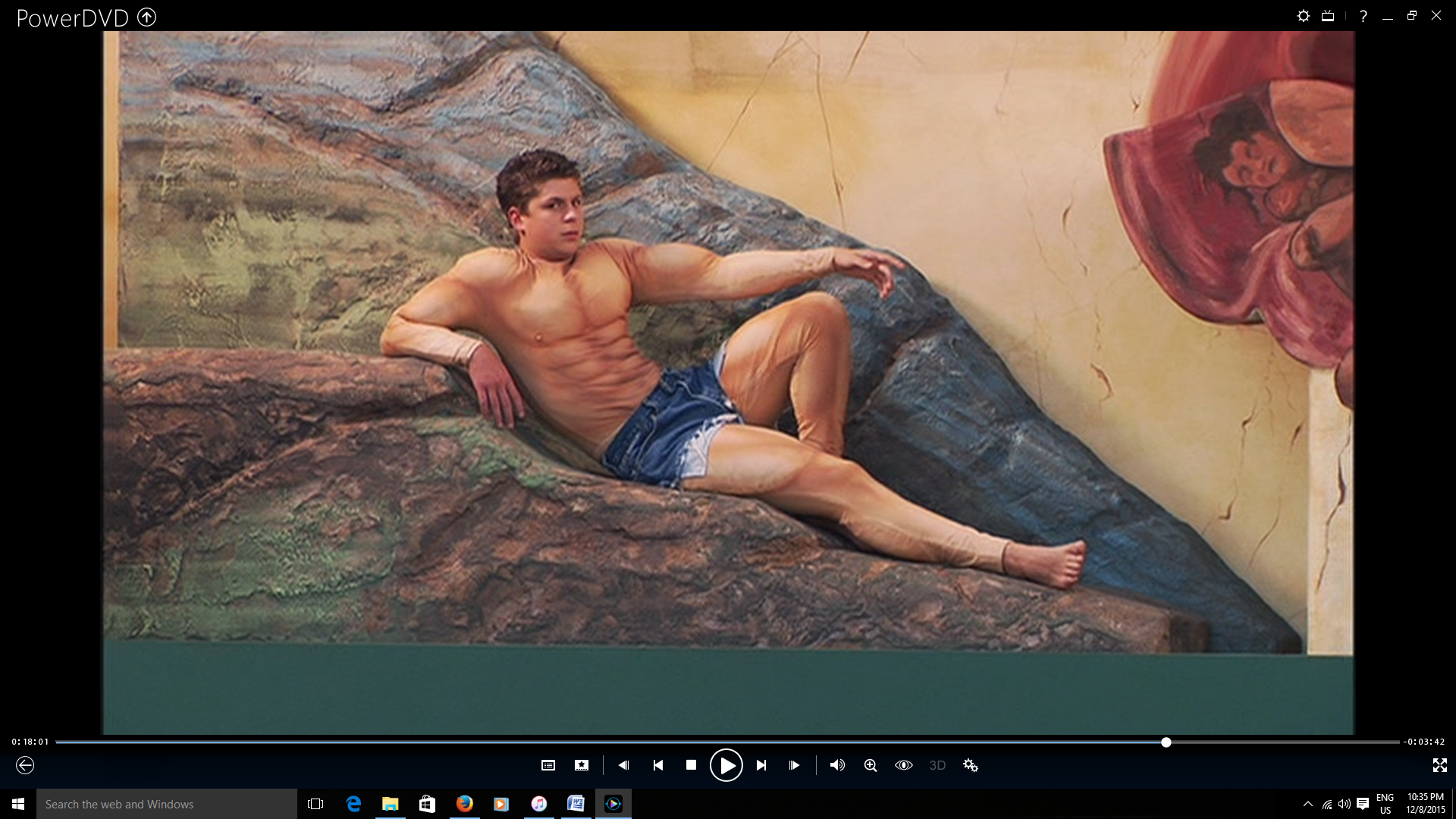Stop the video playback
This screenshot has height=819, width=1456.
691,765
